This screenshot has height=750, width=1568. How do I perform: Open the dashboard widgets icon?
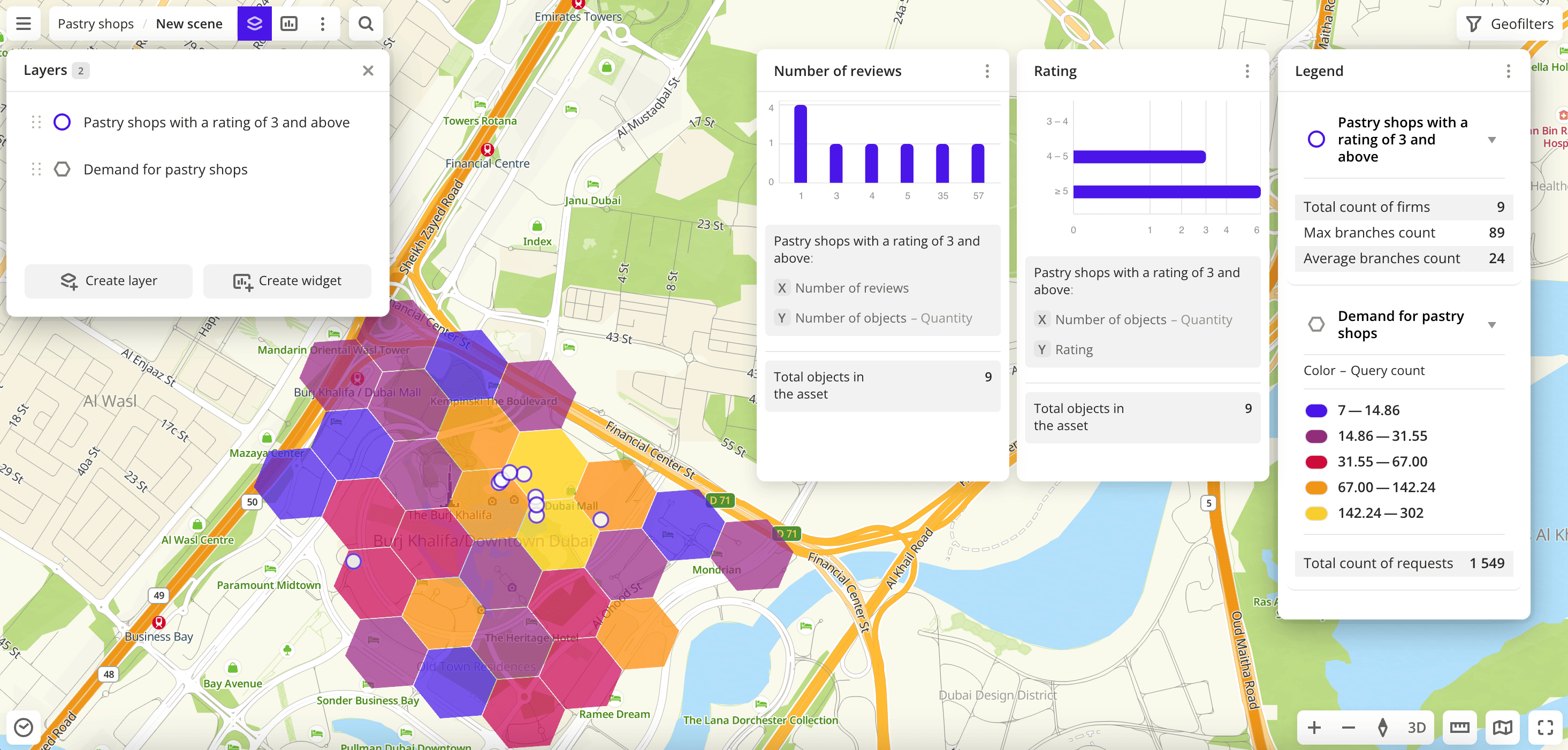click(288, 24)
